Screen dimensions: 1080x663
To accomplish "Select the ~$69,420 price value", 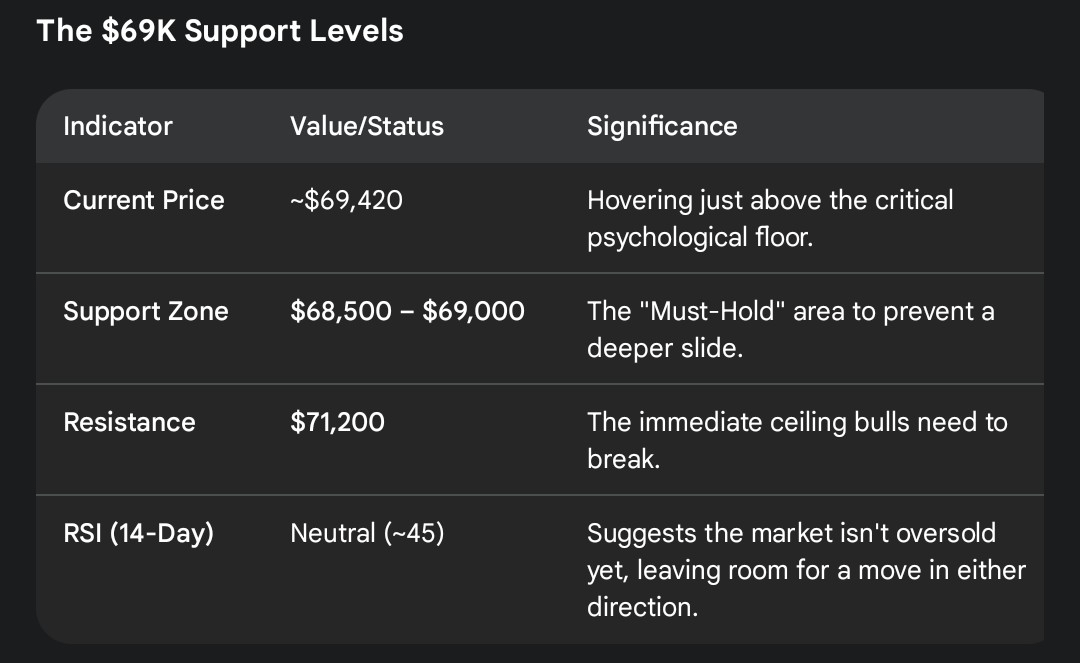I will [x=347, y=200].
